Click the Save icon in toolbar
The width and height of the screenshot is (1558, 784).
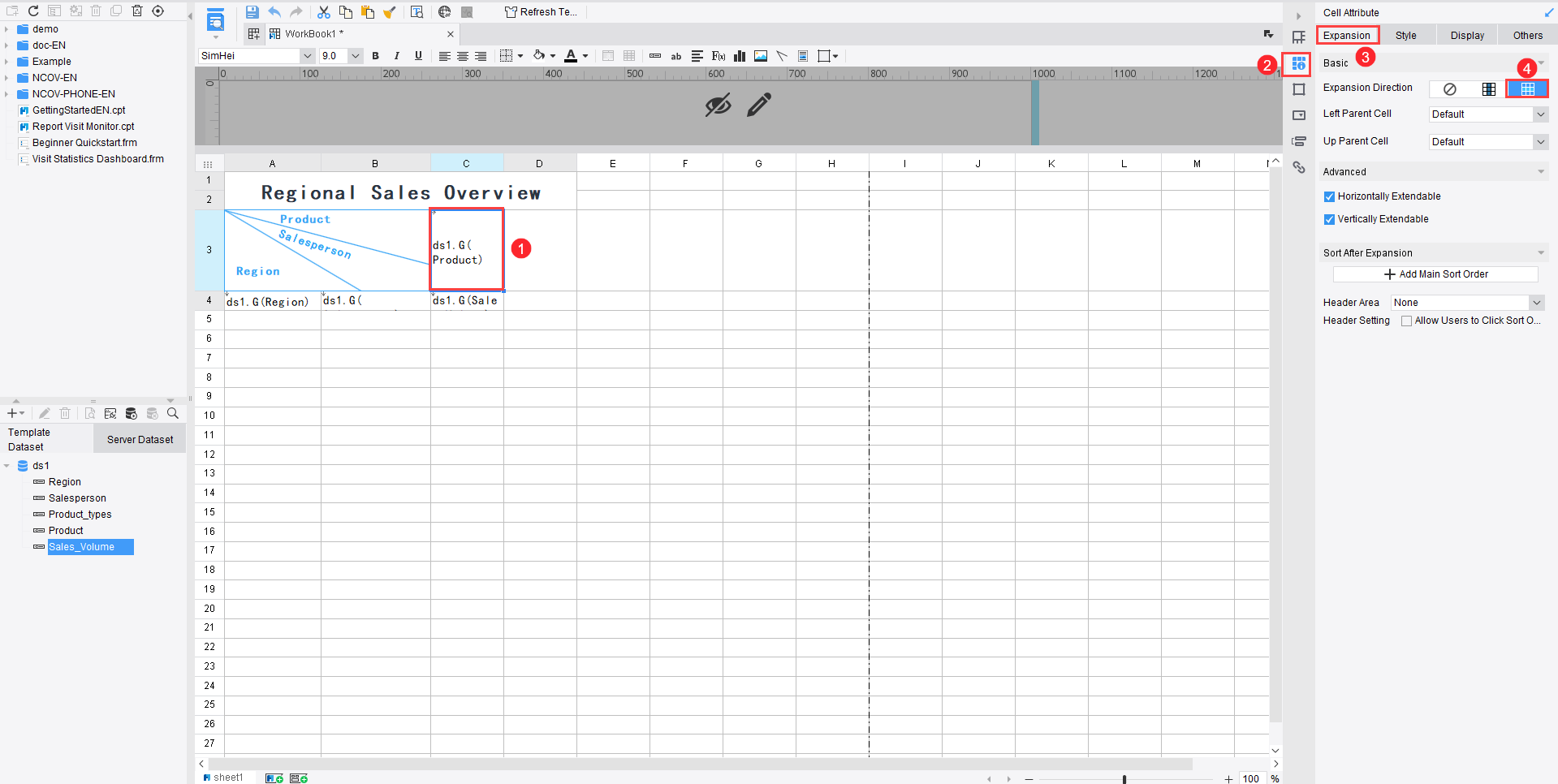[x=252, y=12]
